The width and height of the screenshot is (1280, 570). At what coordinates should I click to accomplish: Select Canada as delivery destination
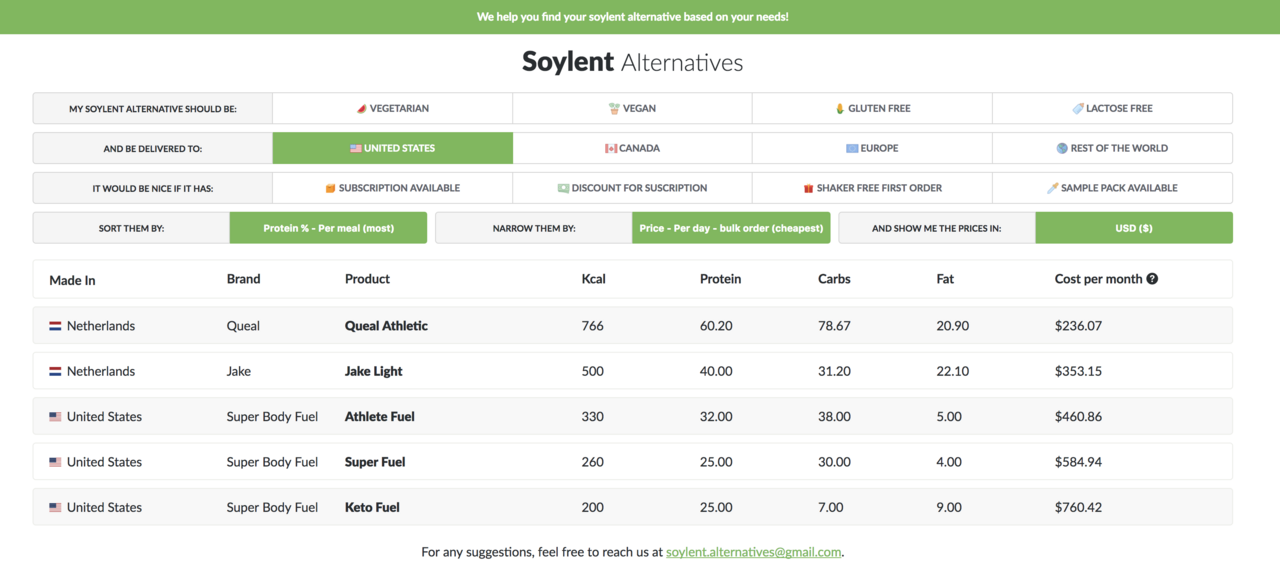(x=632, y=148)
